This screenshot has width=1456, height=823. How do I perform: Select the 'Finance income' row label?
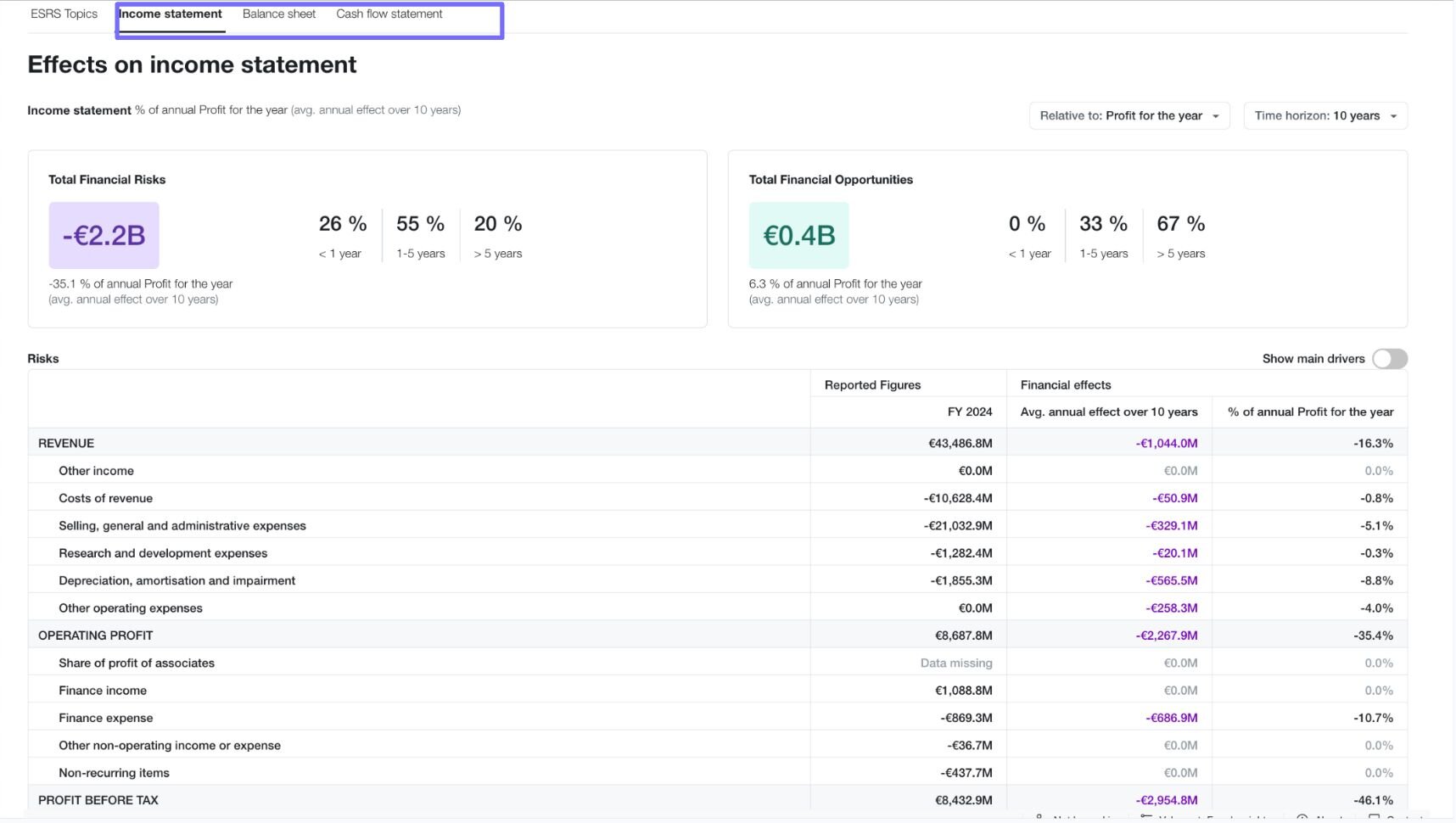pyautogui.click(x=103, y=691)
